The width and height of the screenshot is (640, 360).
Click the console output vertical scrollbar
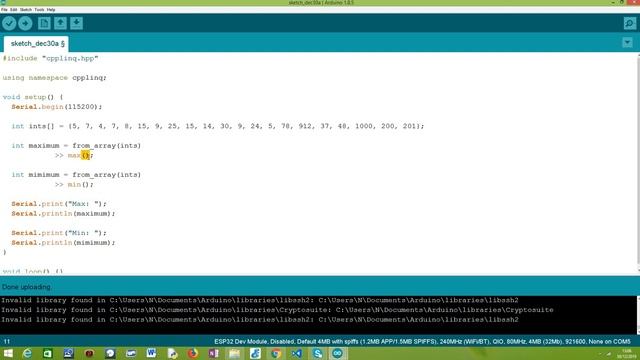point(638,315)
